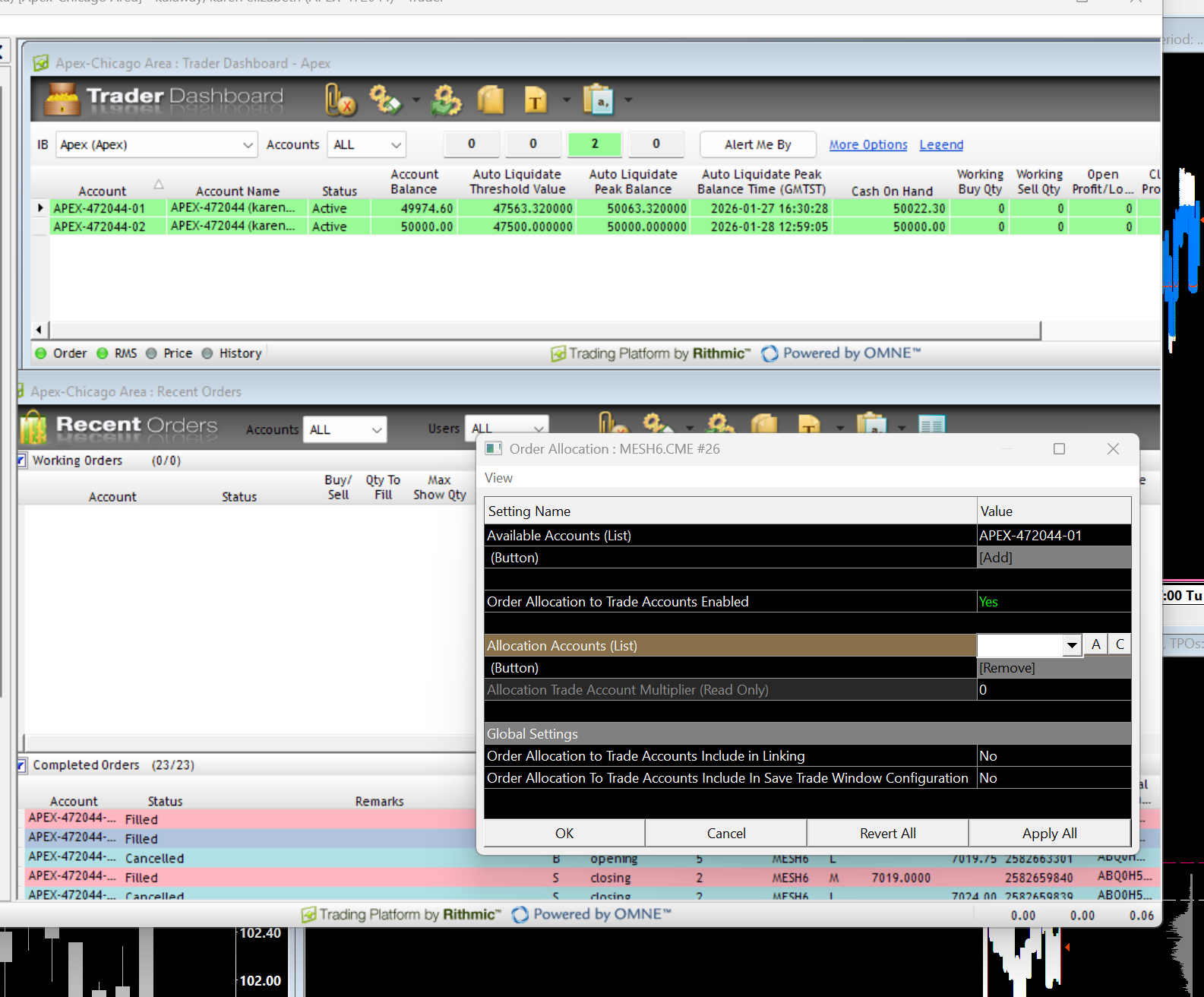Click the Available Accounts value APEX-472044-01
This screenshot has width=1204, height=997.
click(x=1054, y=536)
